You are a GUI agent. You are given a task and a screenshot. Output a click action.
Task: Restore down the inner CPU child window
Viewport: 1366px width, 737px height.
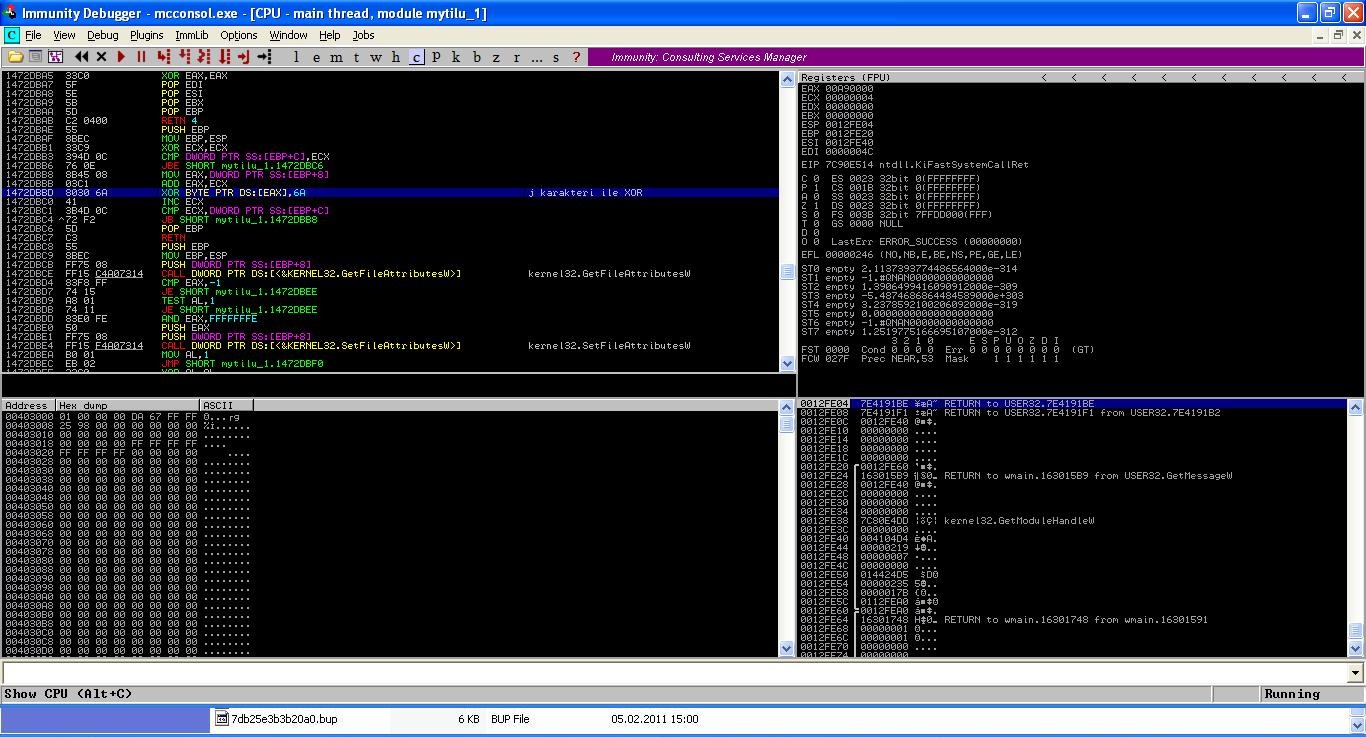tap(1338, 35)
